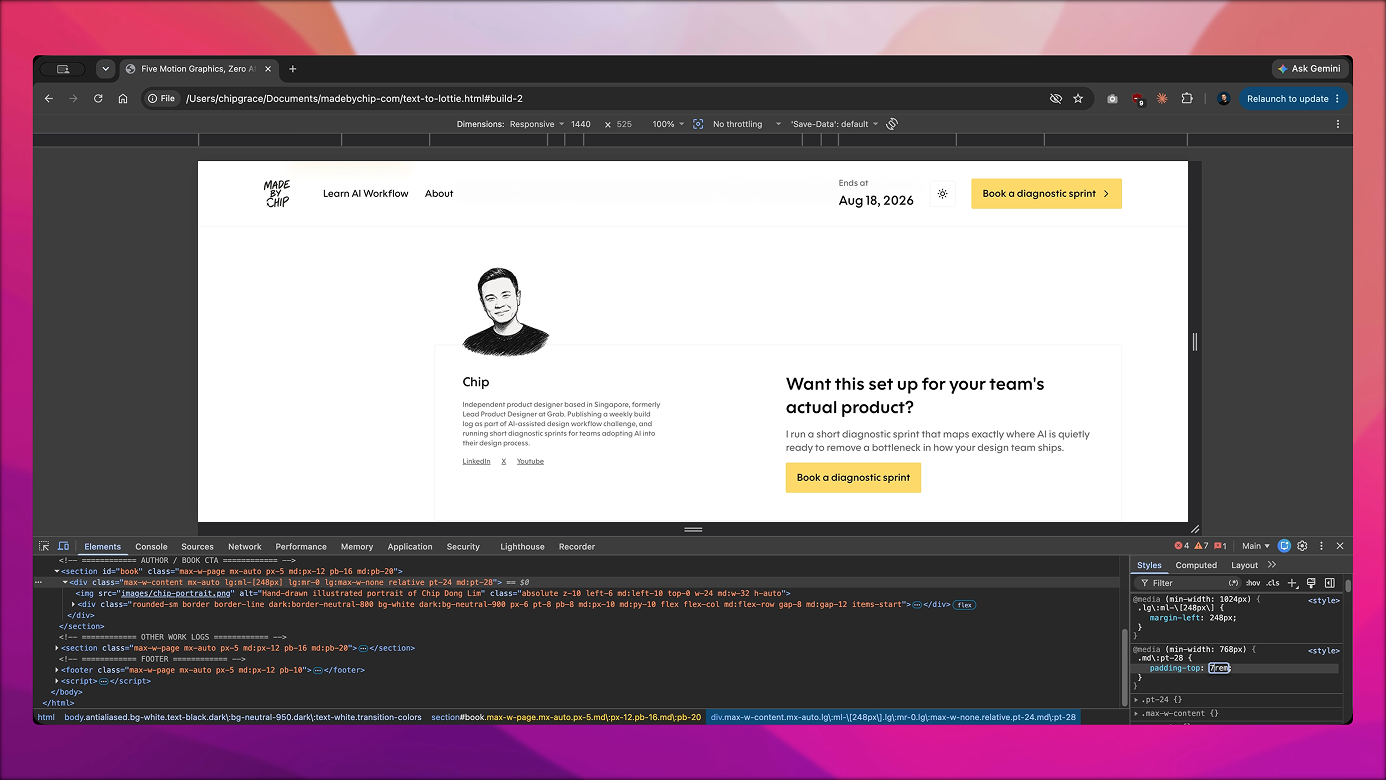
Task: Click the File site info chip
Action: [x=161, y=98]
